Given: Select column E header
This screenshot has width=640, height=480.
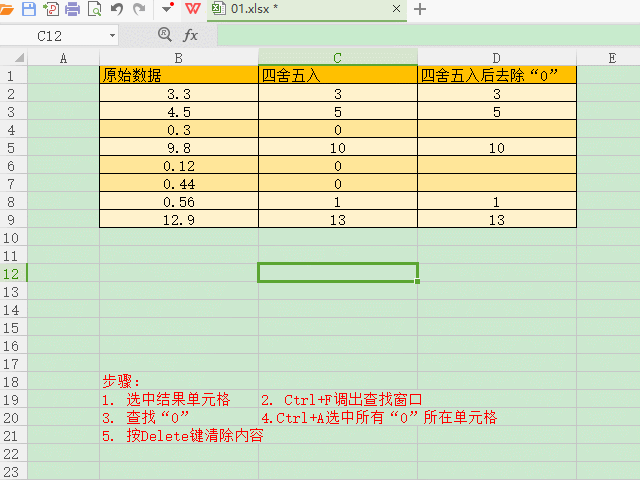Looking at the screenshot, I should coord(608,58).
